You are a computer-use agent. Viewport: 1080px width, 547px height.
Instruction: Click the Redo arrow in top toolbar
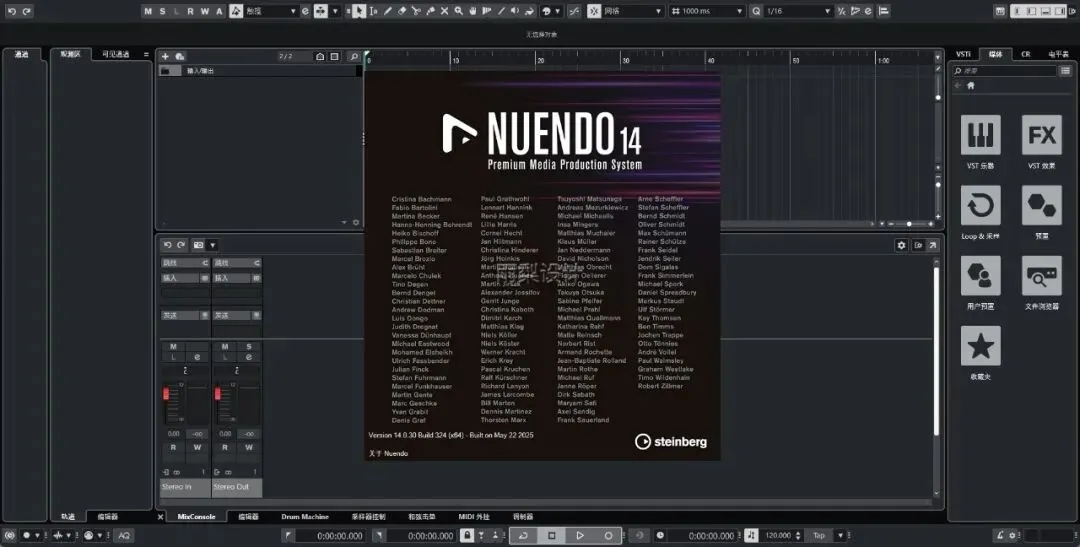coord(26,11)
